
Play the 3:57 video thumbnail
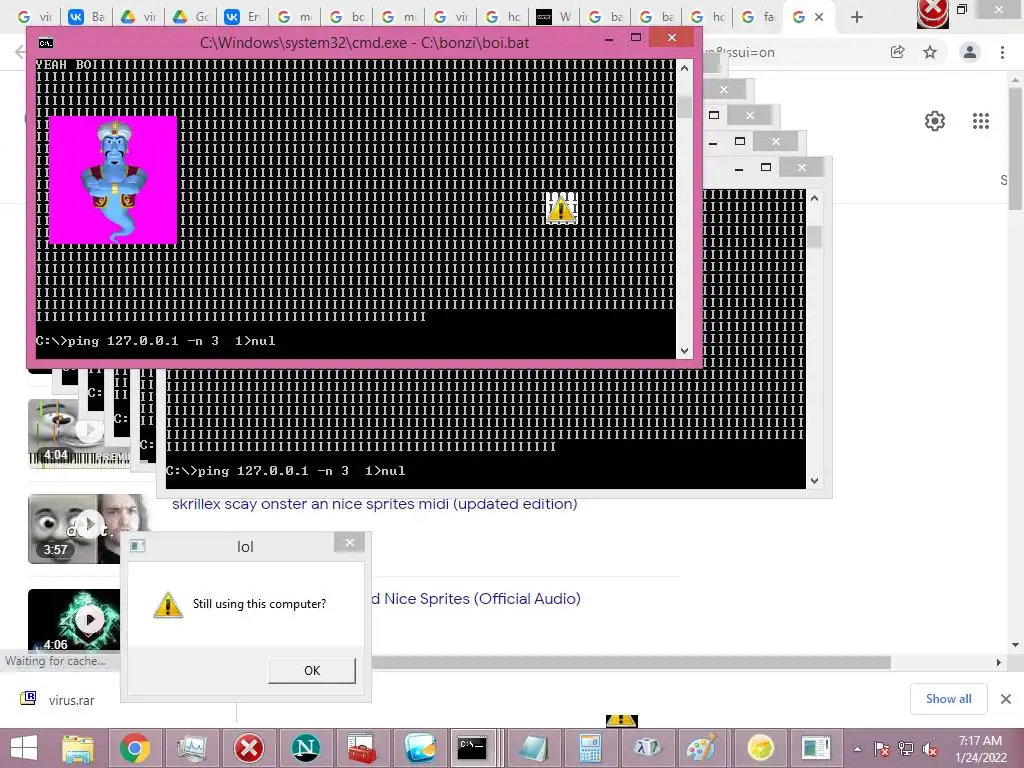[x=89, y=524]
